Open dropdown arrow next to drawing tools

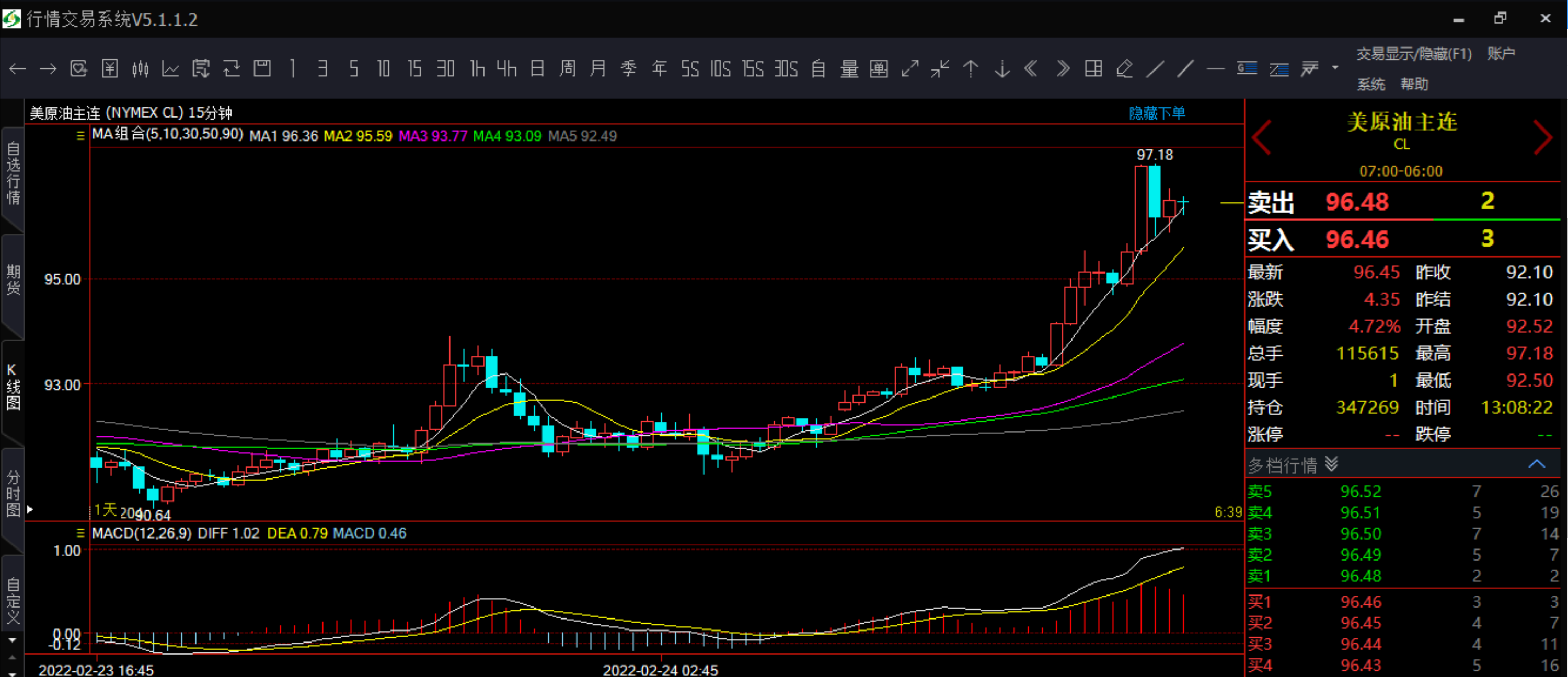1335,67
